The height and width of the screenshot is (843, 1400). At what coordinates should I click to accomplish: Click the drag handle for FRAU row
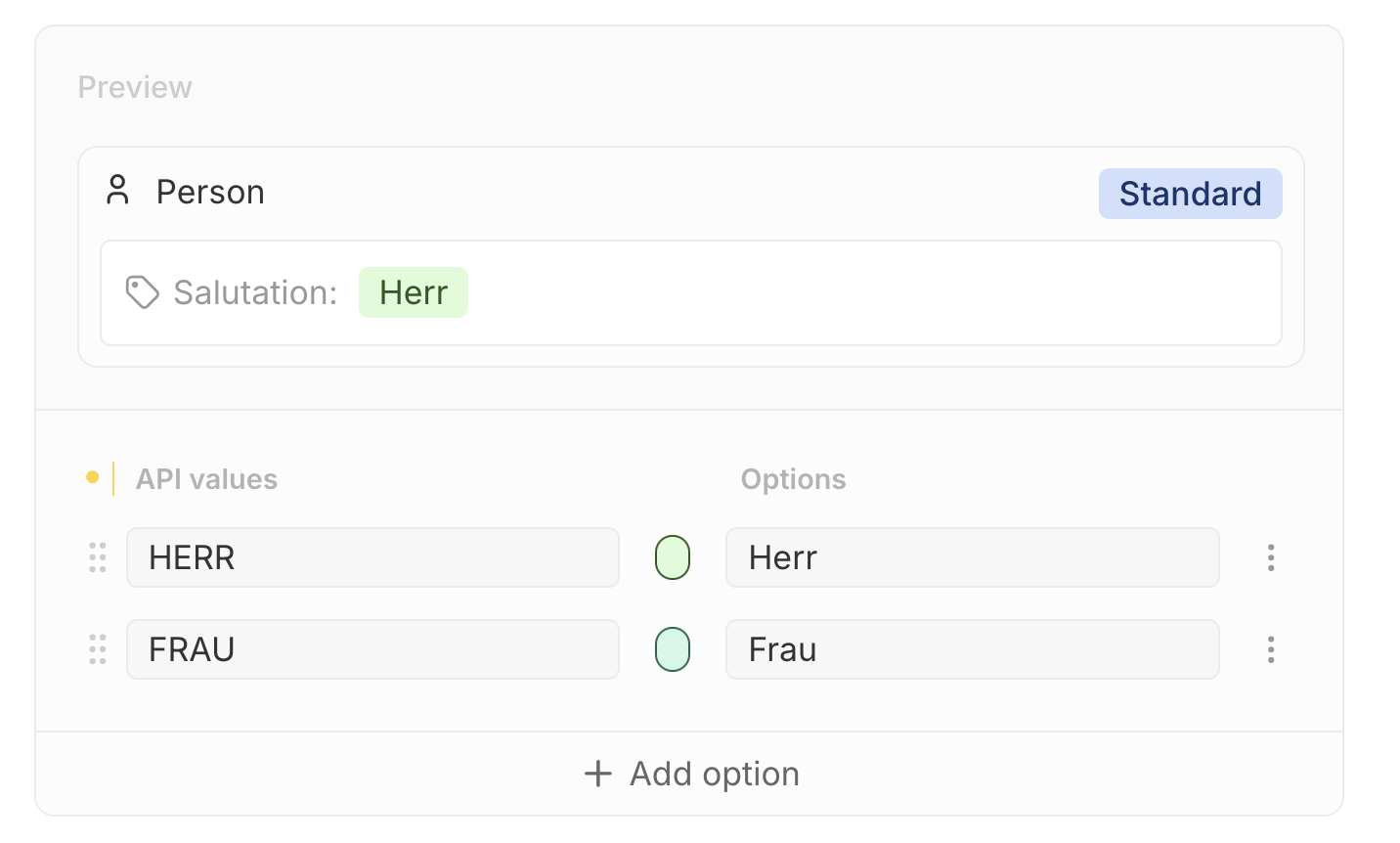98,649
